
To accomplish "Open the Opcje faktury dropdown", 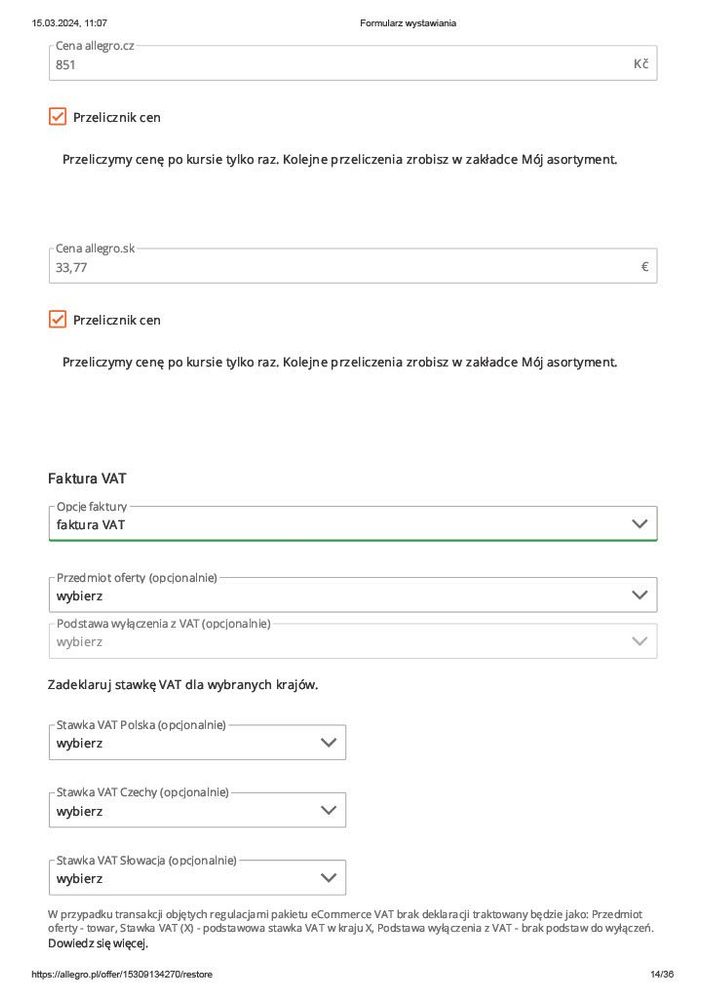I will coord(340,524).
